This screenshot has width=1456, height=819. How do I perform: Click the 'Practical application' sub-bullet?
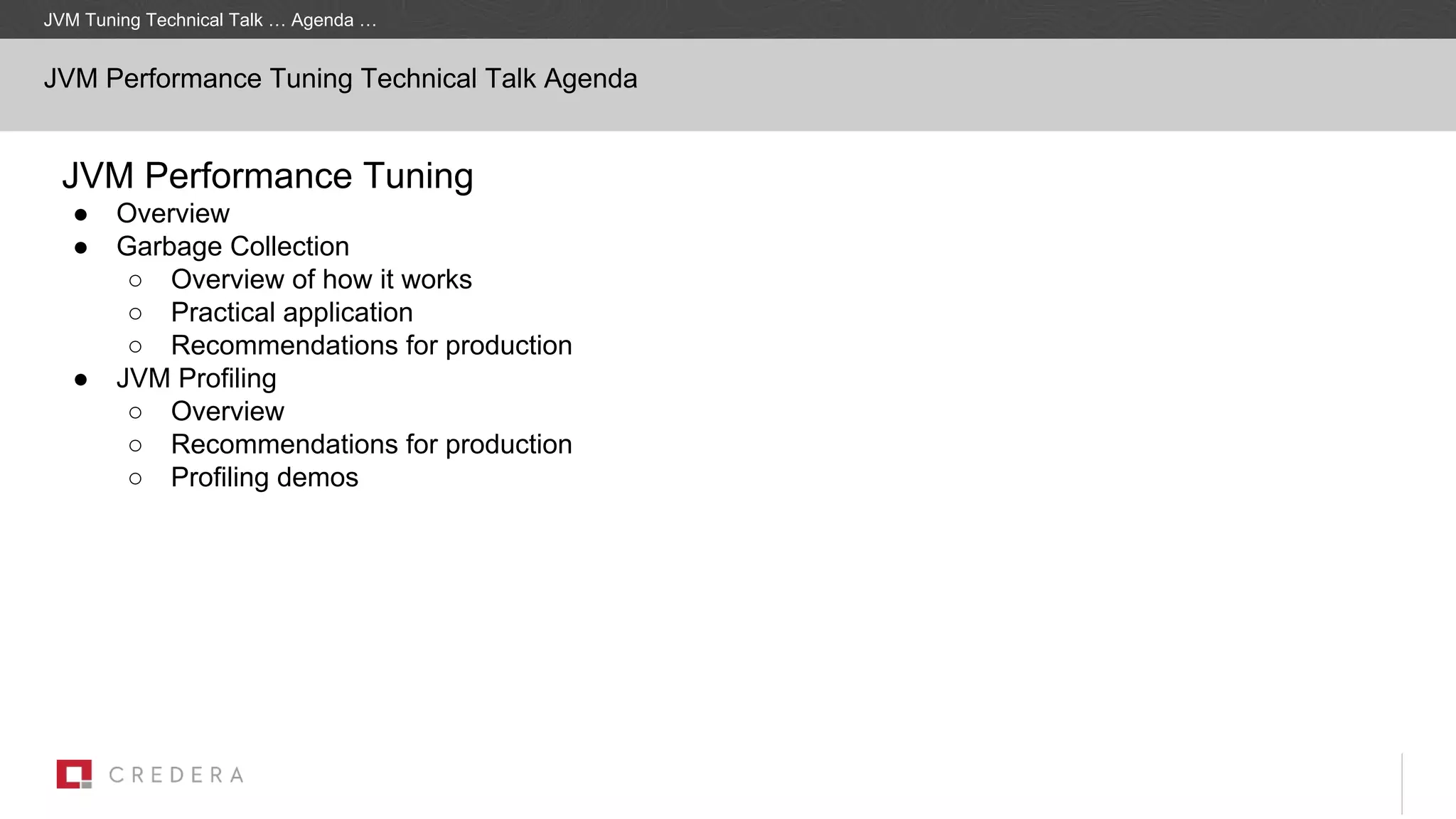(x=291, y=313)
